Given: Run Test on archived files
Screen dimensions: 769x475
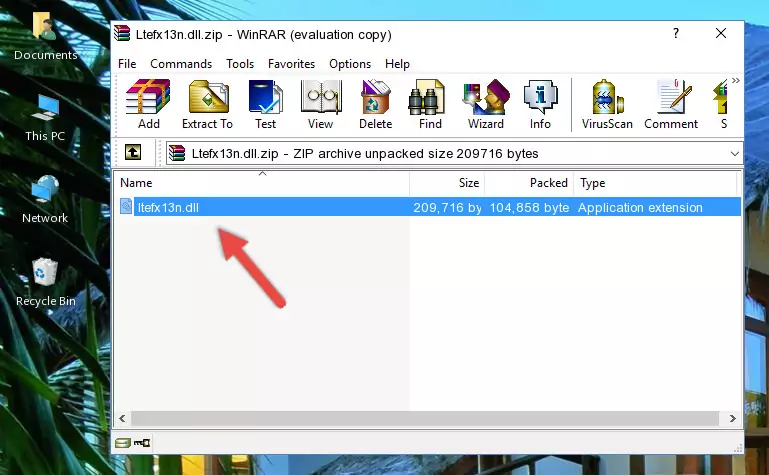Looking at the screenshot, I should (265, 104).
